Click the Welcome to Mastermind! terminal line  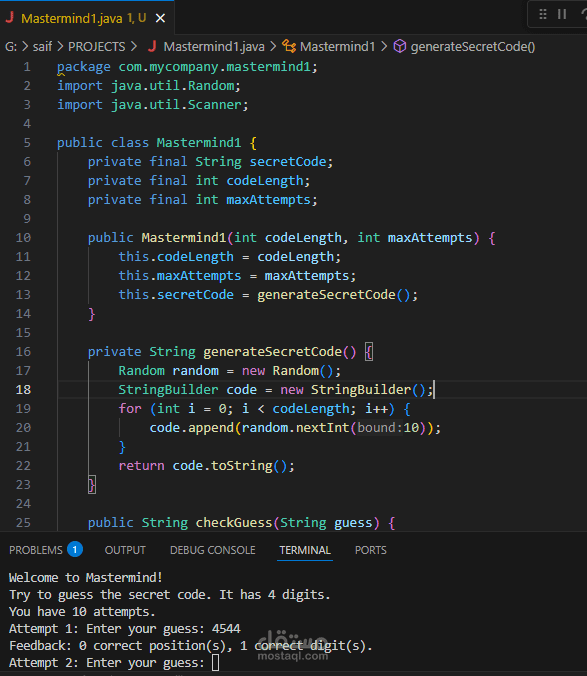click(86, 578)
